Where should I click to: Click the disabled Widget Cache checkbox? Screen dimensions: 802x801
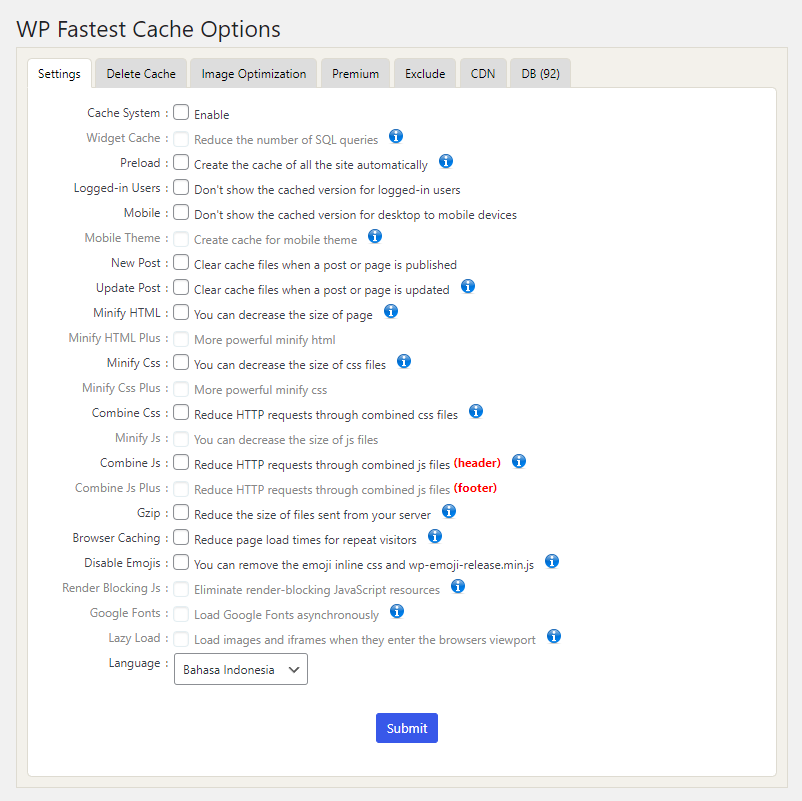coord(181,139)
